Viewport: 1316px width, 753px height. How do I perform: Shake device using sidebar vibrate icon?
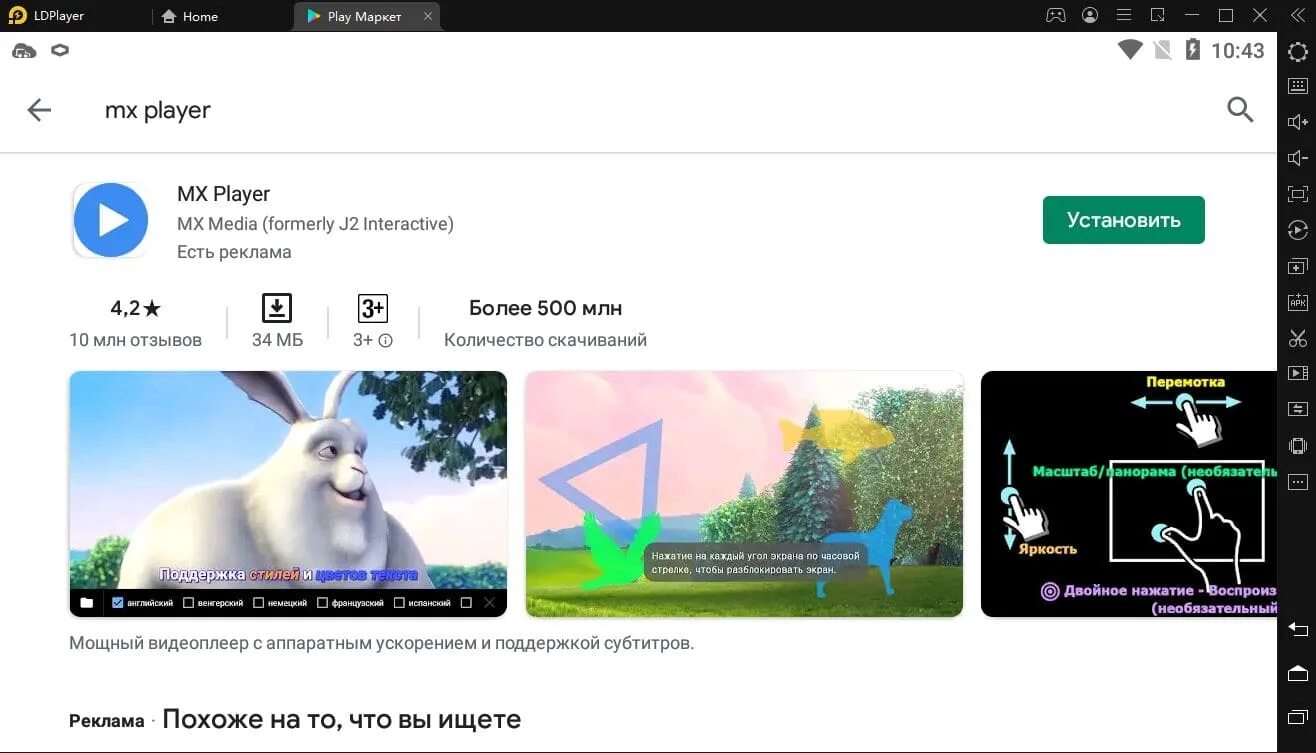click(1297, 446)
